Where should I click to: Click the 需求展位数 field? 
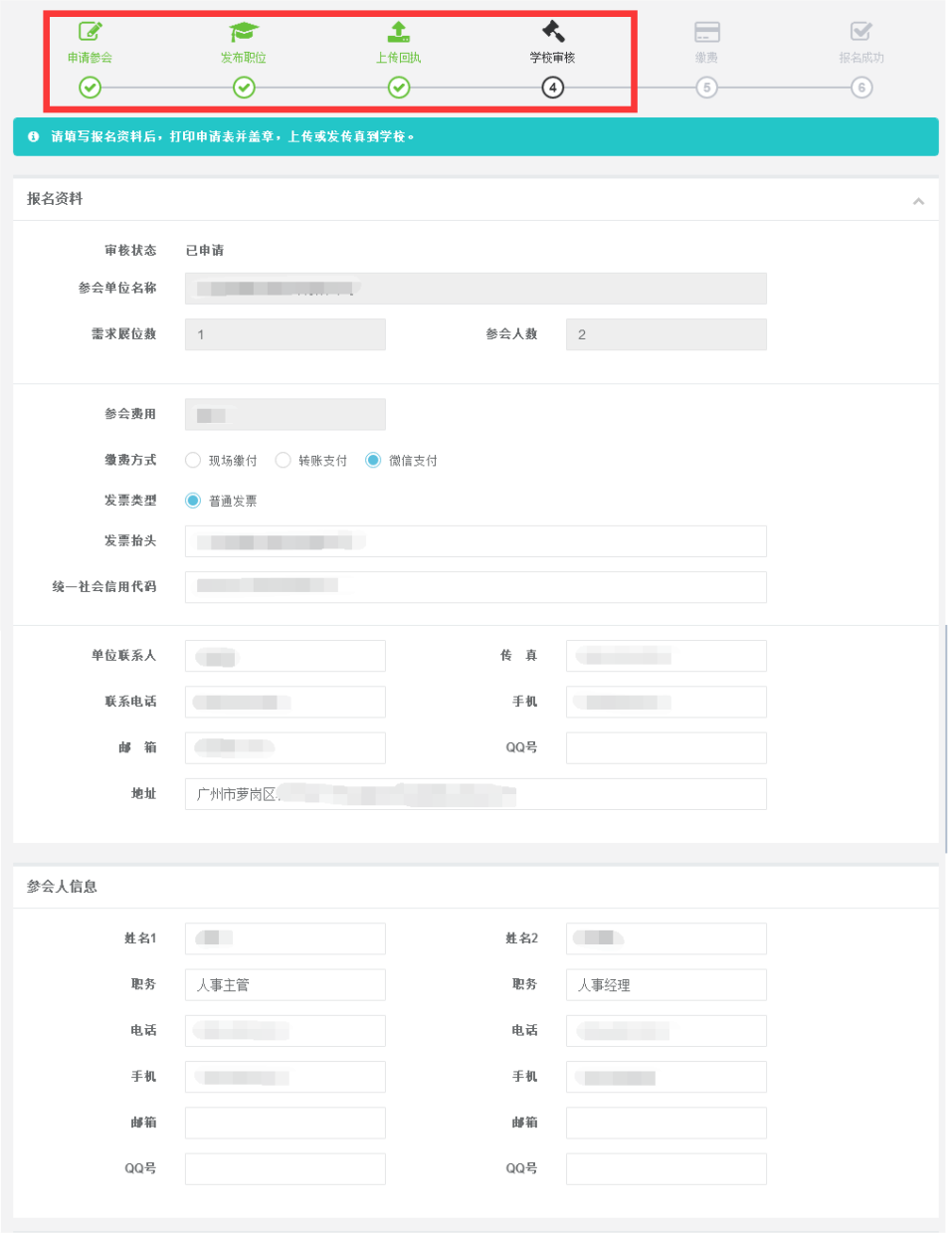tap(286, 334)
